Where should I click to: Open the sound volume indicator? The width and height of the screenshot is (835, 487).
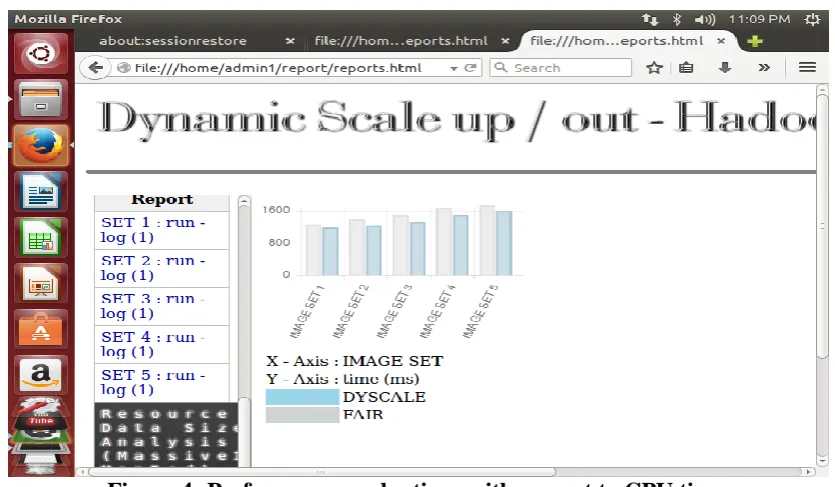pos(705,20)
